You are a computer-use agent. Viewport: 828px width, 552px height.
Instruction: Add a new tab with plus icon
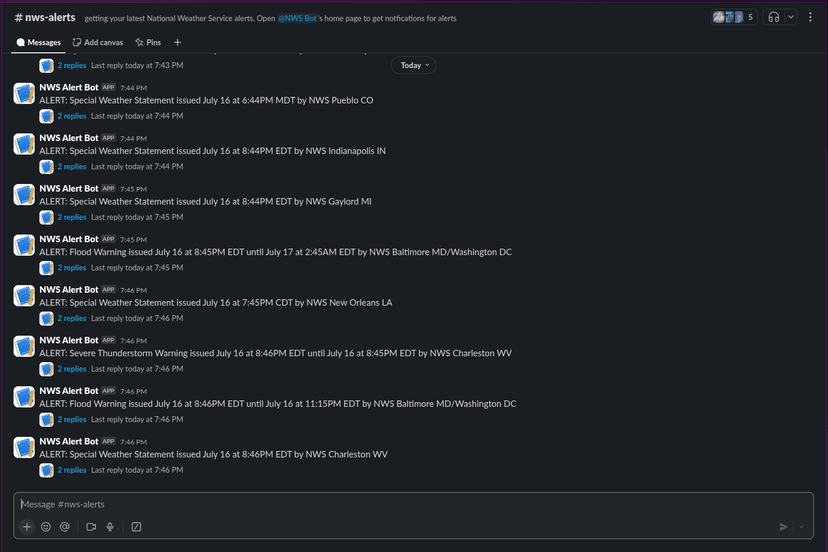pos(178,43)
